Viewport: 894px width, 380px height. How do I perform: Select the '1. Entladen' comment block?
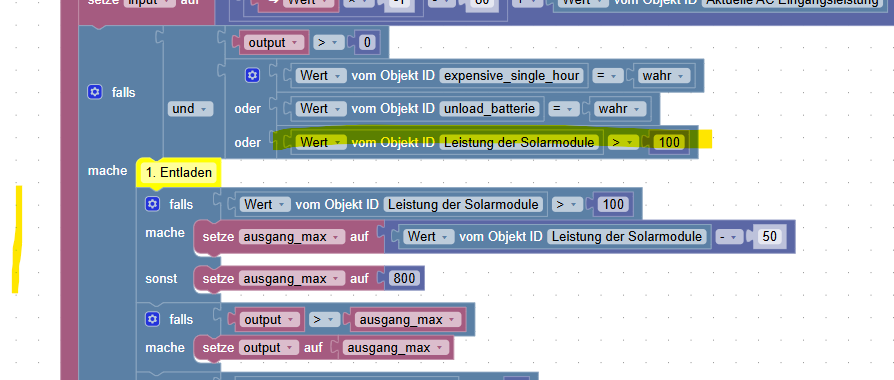(179, 172)
